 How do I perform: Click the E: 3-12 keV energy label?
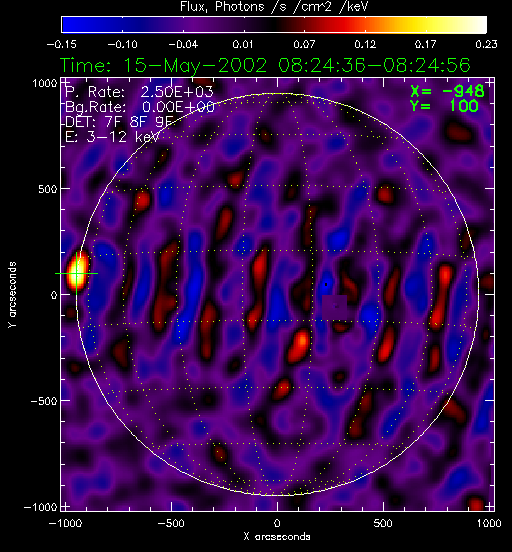pos(112,137)
